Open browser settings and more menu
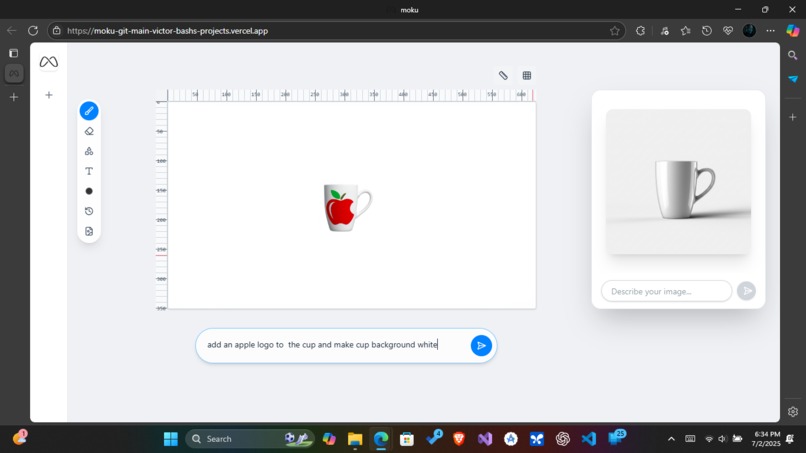 point(770,31)
